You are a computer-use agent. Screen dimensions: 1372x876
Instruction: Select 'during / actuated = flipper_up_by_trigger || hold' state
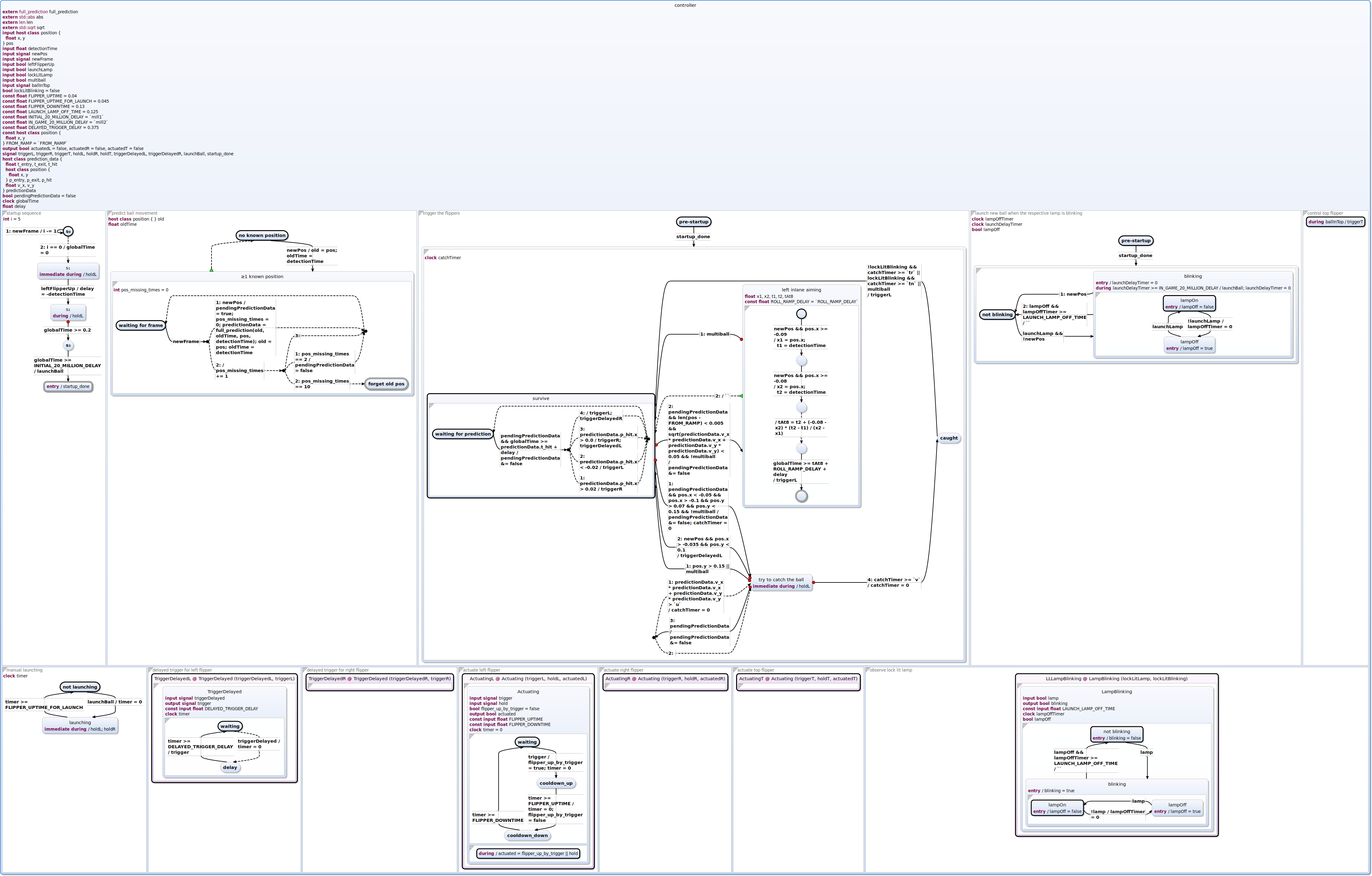(528, 854)
